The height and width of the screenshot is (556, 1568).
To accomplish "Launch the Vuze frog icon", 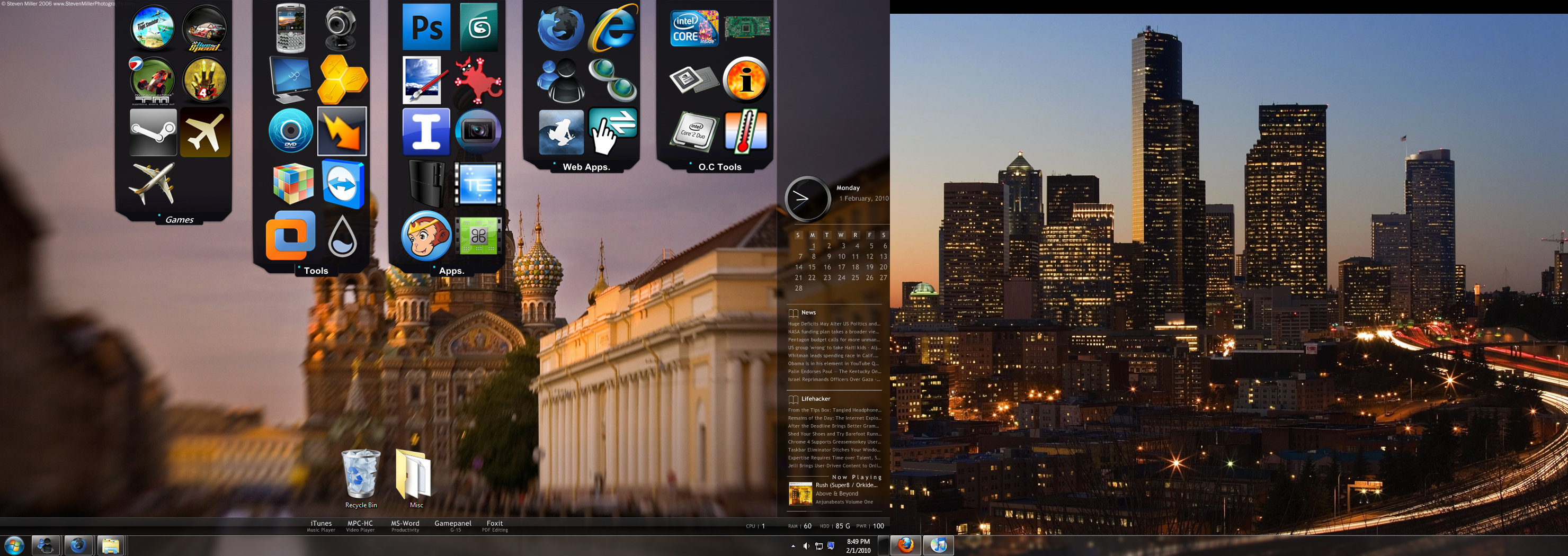I will click(560, 132).
